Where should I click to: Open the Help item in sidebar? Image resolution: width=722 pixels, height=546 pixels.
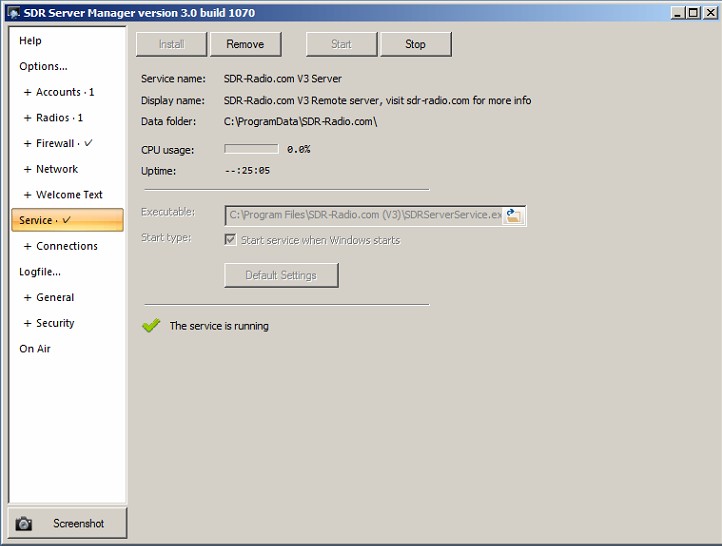coord(30,41)
